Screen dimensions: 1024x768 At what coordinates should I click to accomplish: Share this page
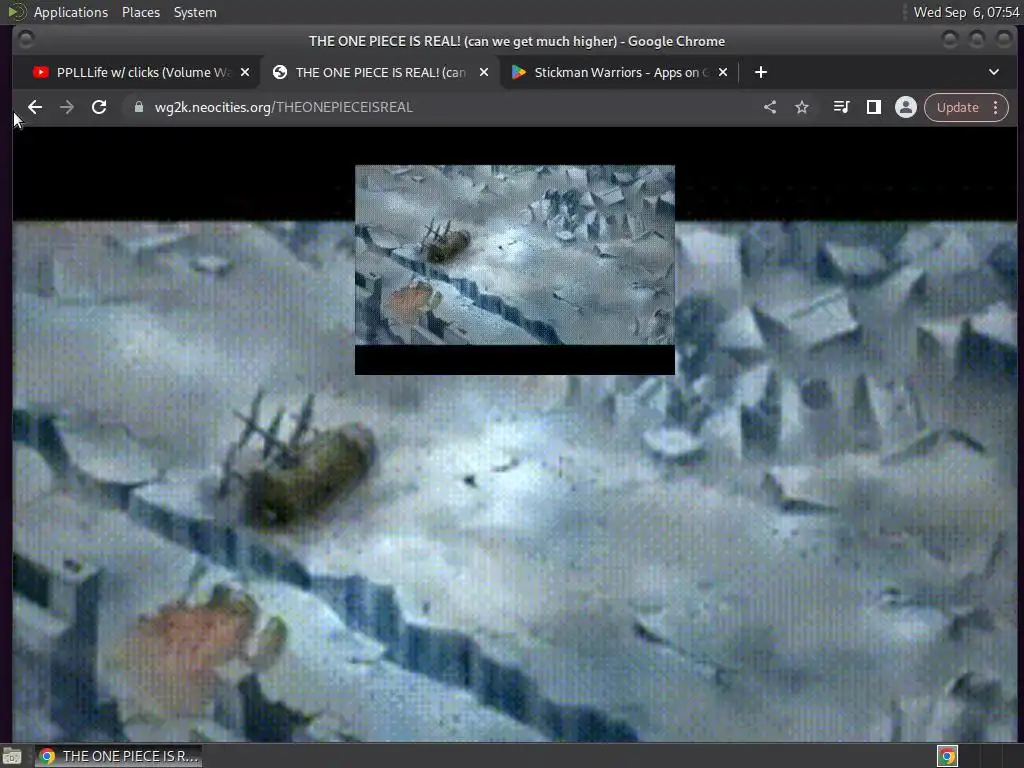coord(770,107)
